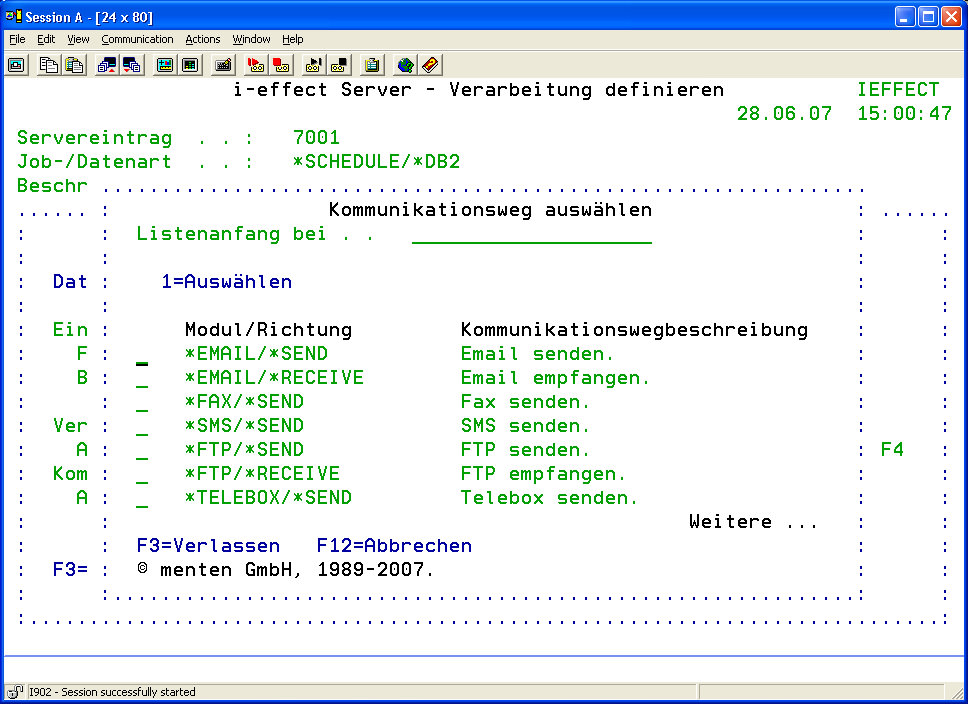Click the globe help icon in the toolbar
The image size is (968, 704).
pos(405,65)
